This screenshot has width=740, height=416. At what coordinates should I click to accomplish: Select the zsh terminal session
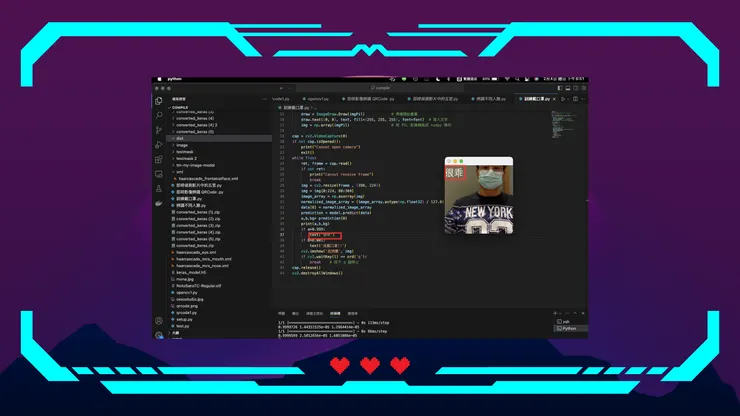pyautogui.click(x=570, y=322)
